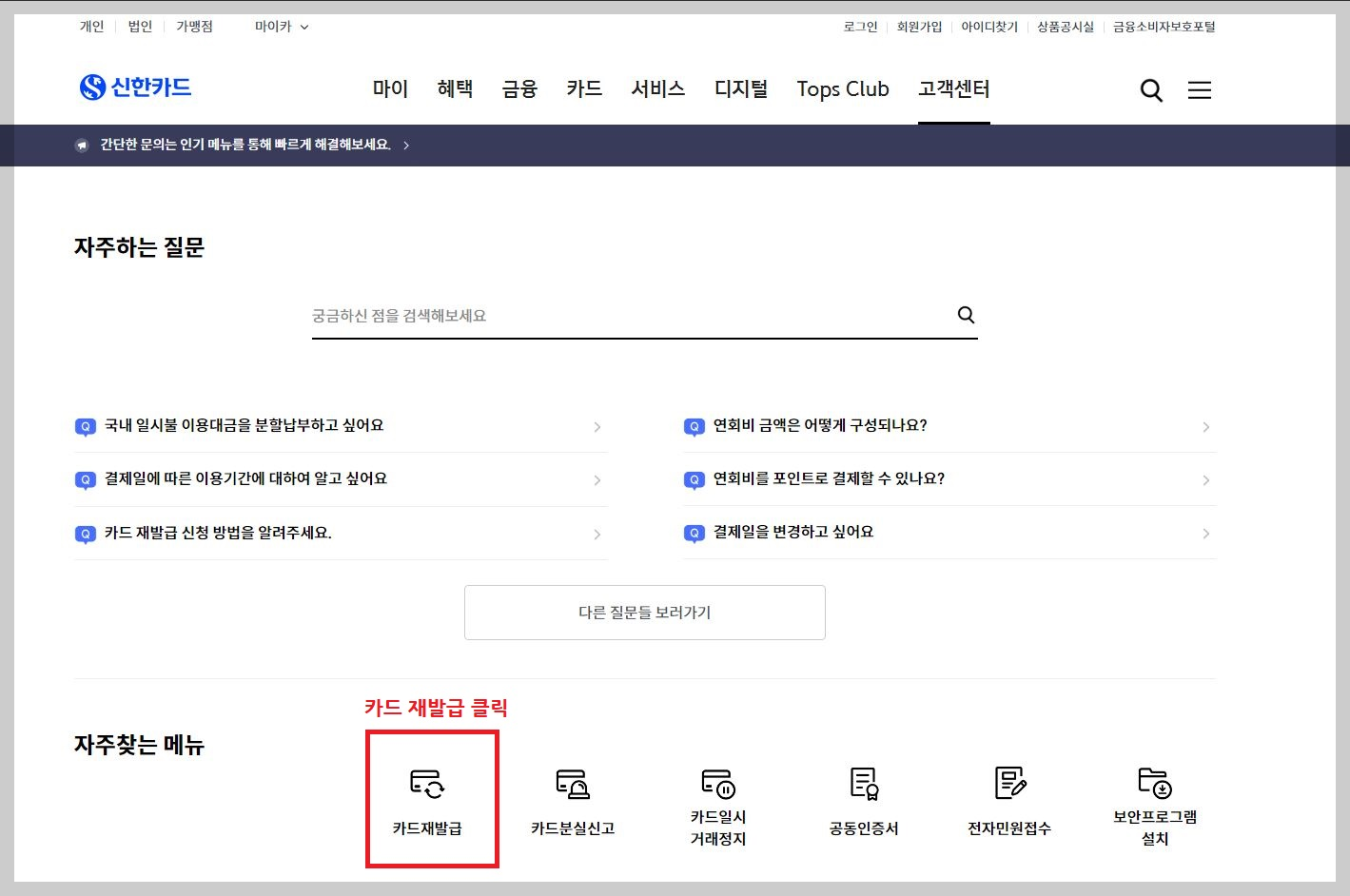The width and height of the screenshot is (1350, 896).
Task: Click the 금융소비자보호포털 link
Action: click(x=1164, y=27)
